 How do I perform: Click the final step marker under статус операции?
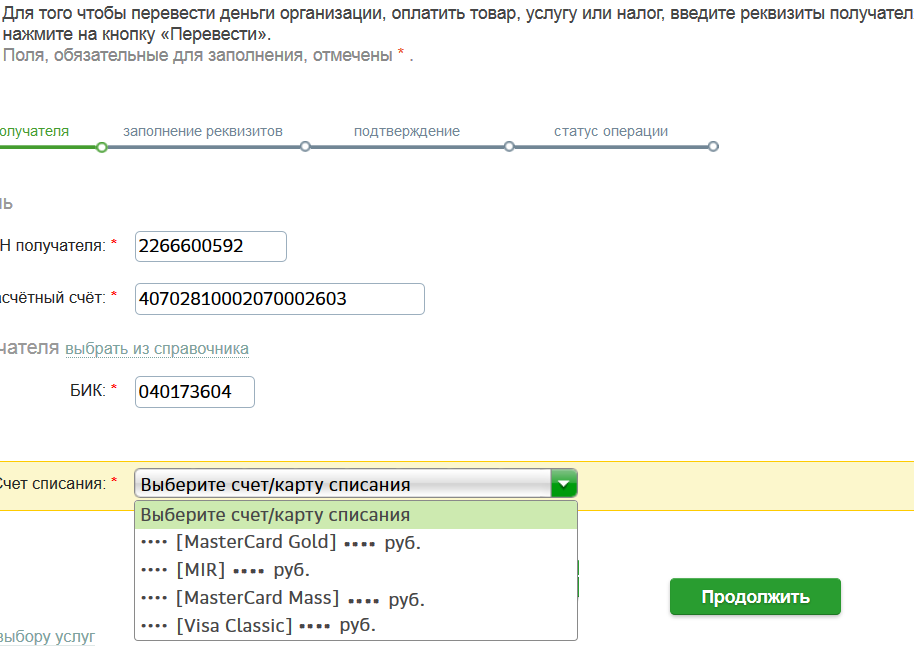(x=713, y=147)
